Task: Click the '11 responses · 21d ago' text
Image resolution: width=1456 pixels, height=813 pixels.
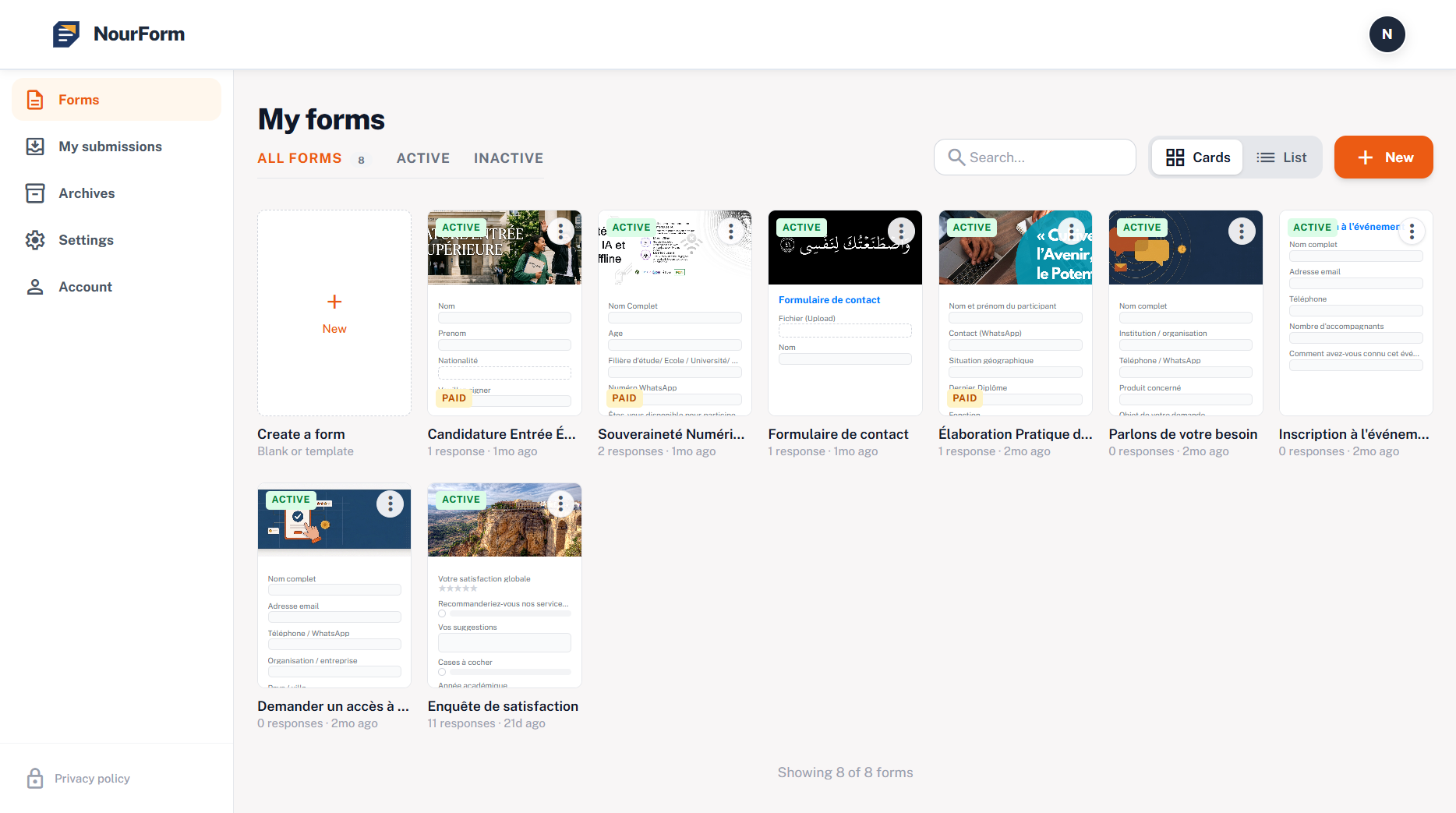Action: click(486, 723)
